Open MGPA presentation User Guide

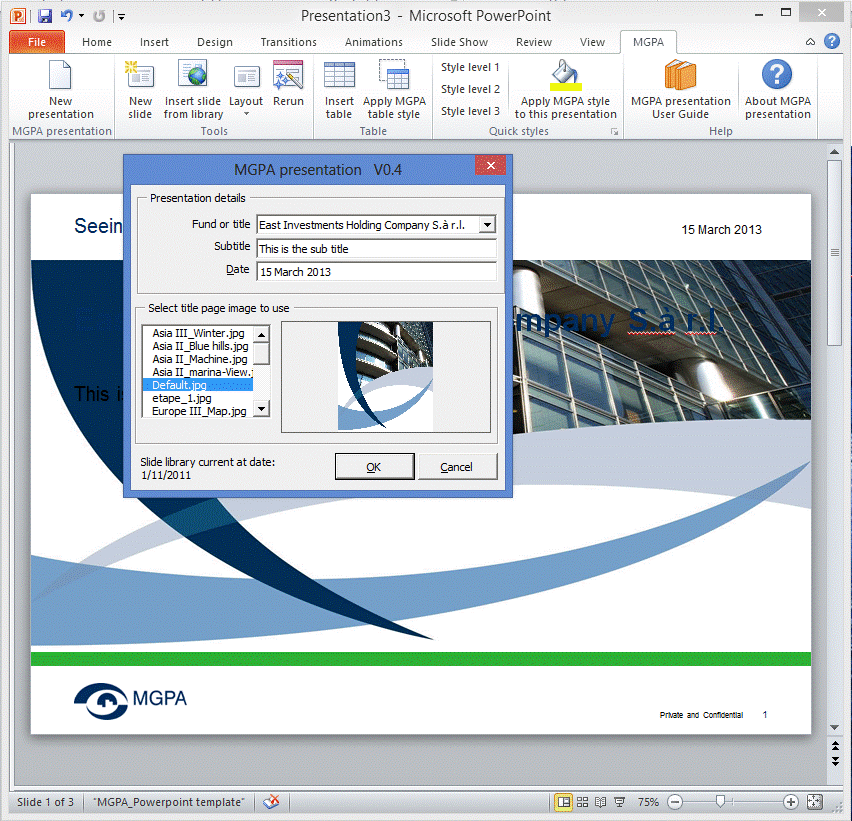point(680,90)
